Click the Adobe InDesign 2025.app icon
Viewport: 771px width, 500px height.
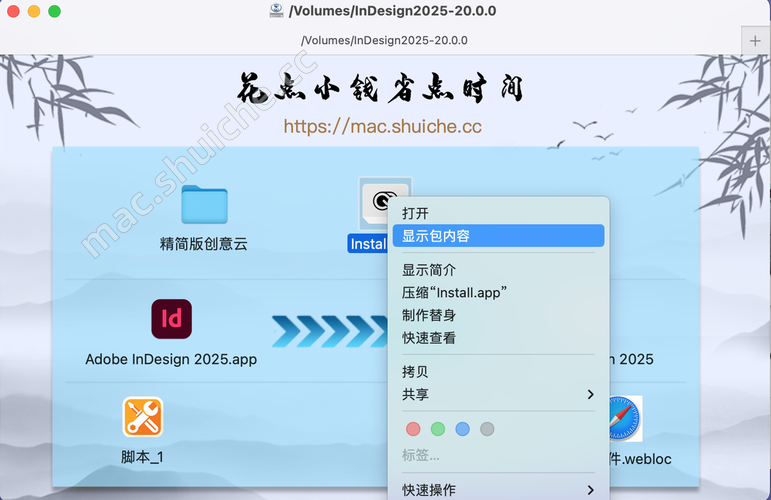[x=171, y=320]
